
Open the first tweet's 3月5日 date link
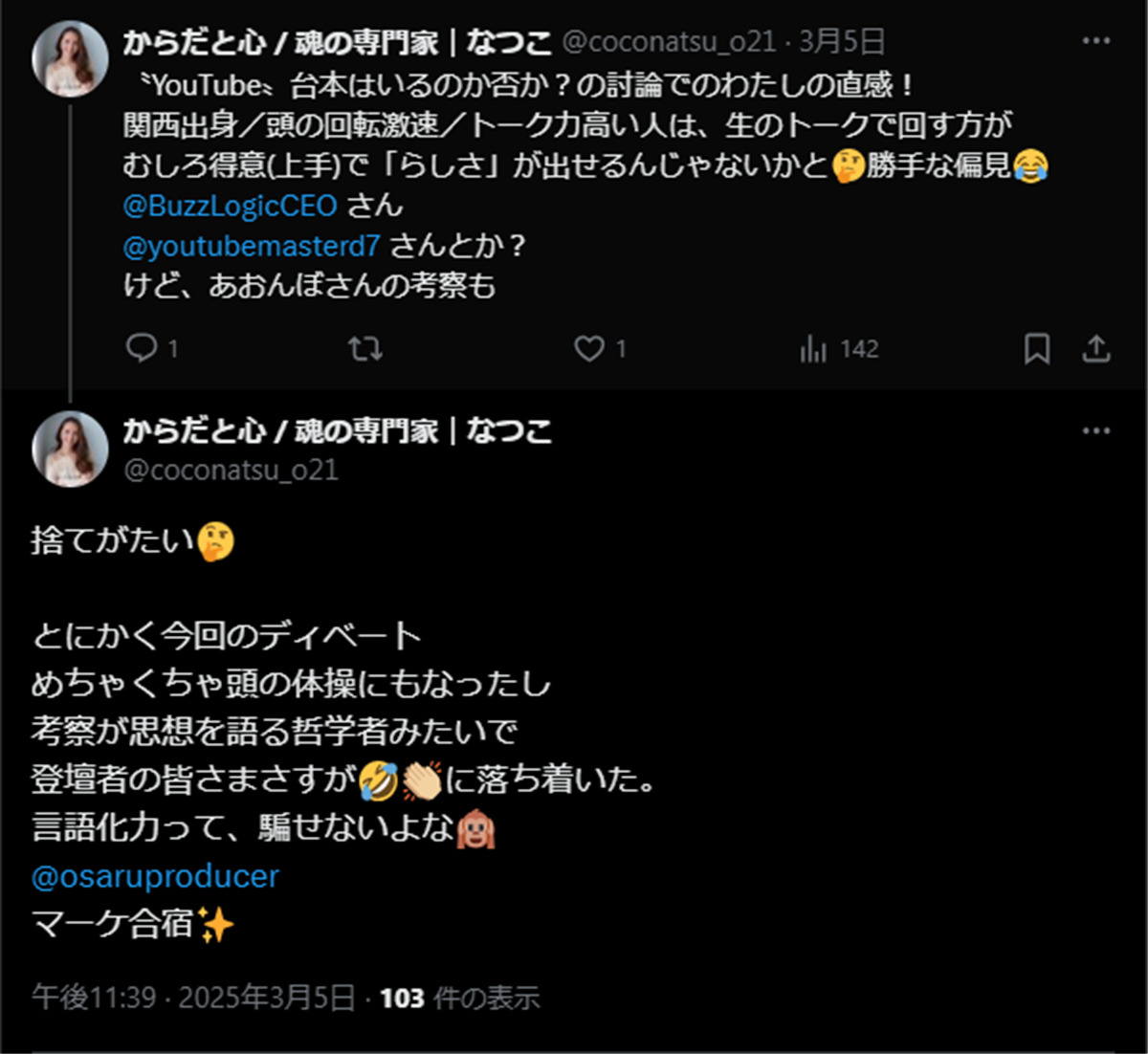(x=842, y=42)
